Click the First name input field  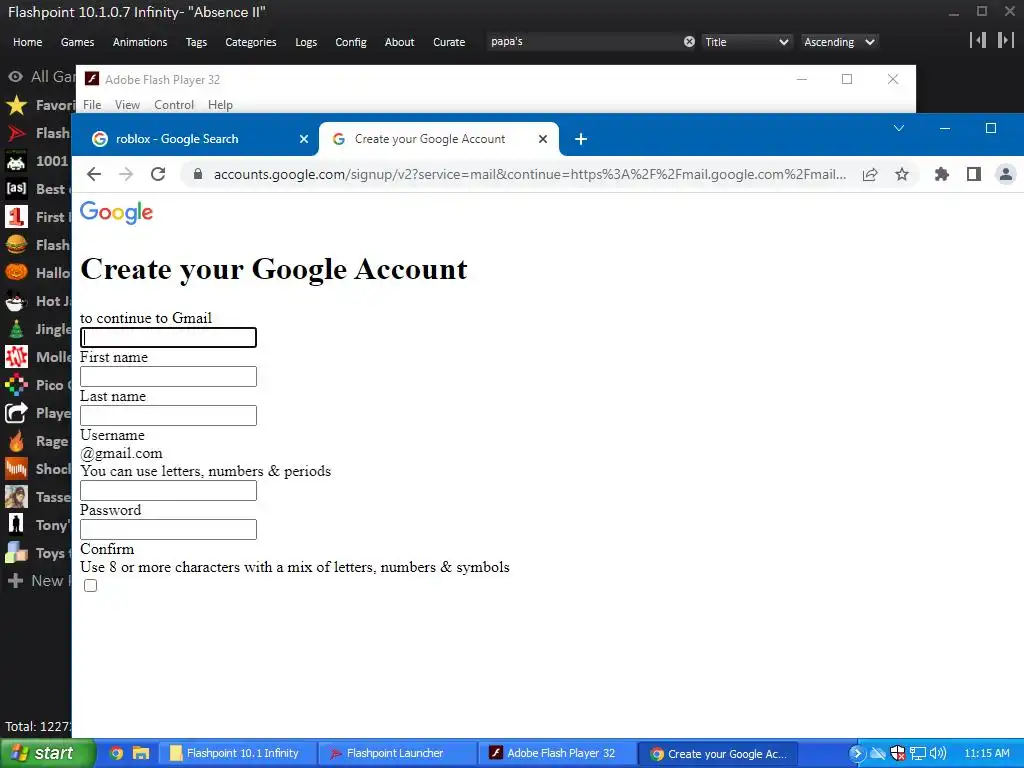pyautogui.click(x=168, y=338)
